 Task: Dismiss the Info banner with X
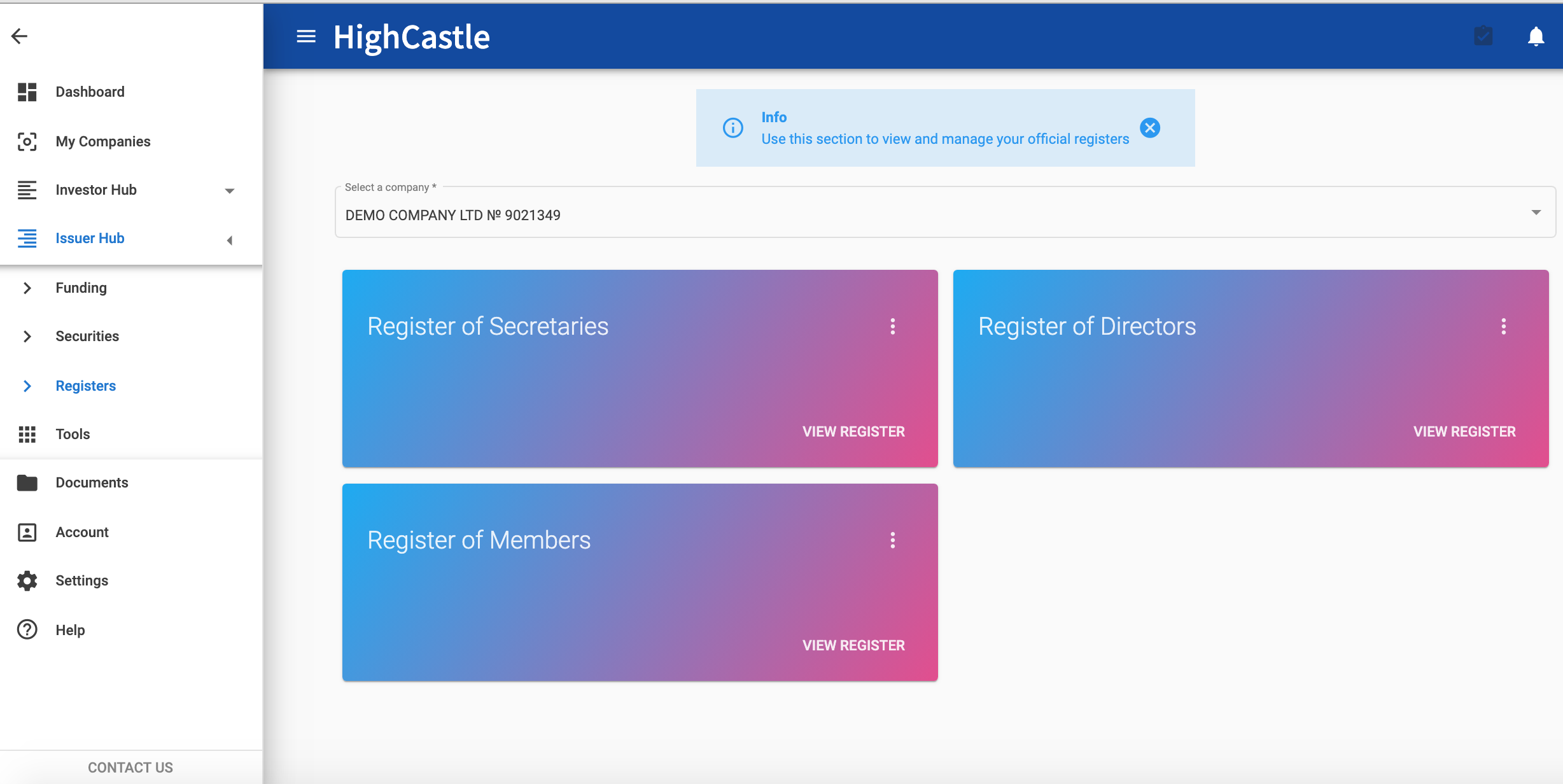pos(1149,128)
